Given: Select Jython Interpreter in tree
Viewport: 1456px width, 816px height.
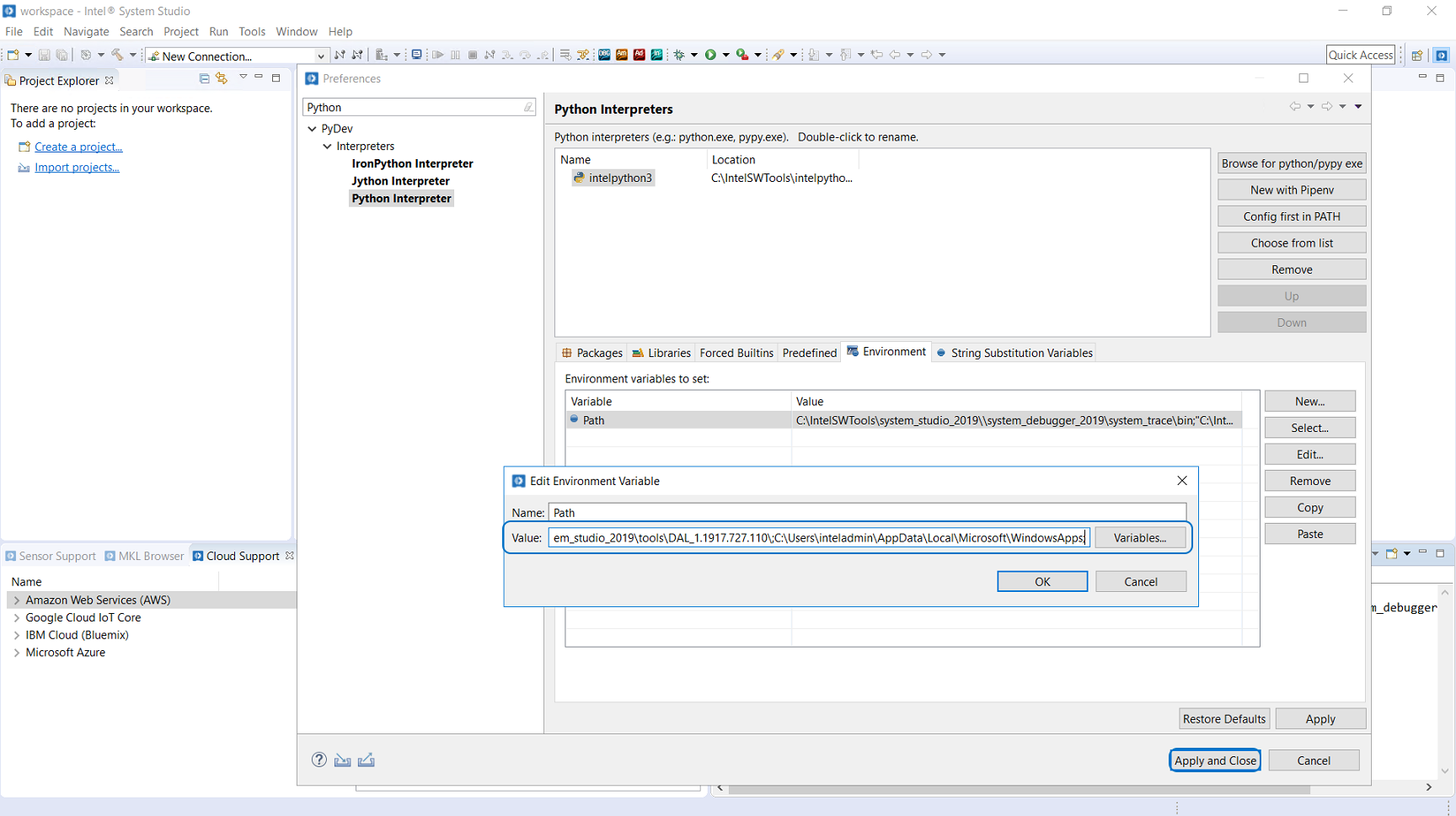Looking at the screenshot, I should click(400, 181).
